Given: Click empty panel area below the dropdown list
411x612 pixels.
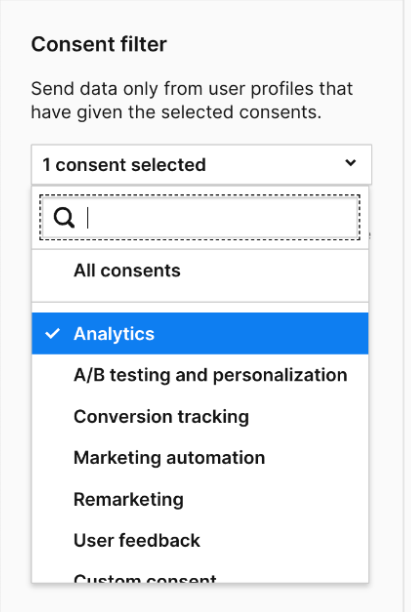Looking at the screenshot, I should click(x=200, y=599).
